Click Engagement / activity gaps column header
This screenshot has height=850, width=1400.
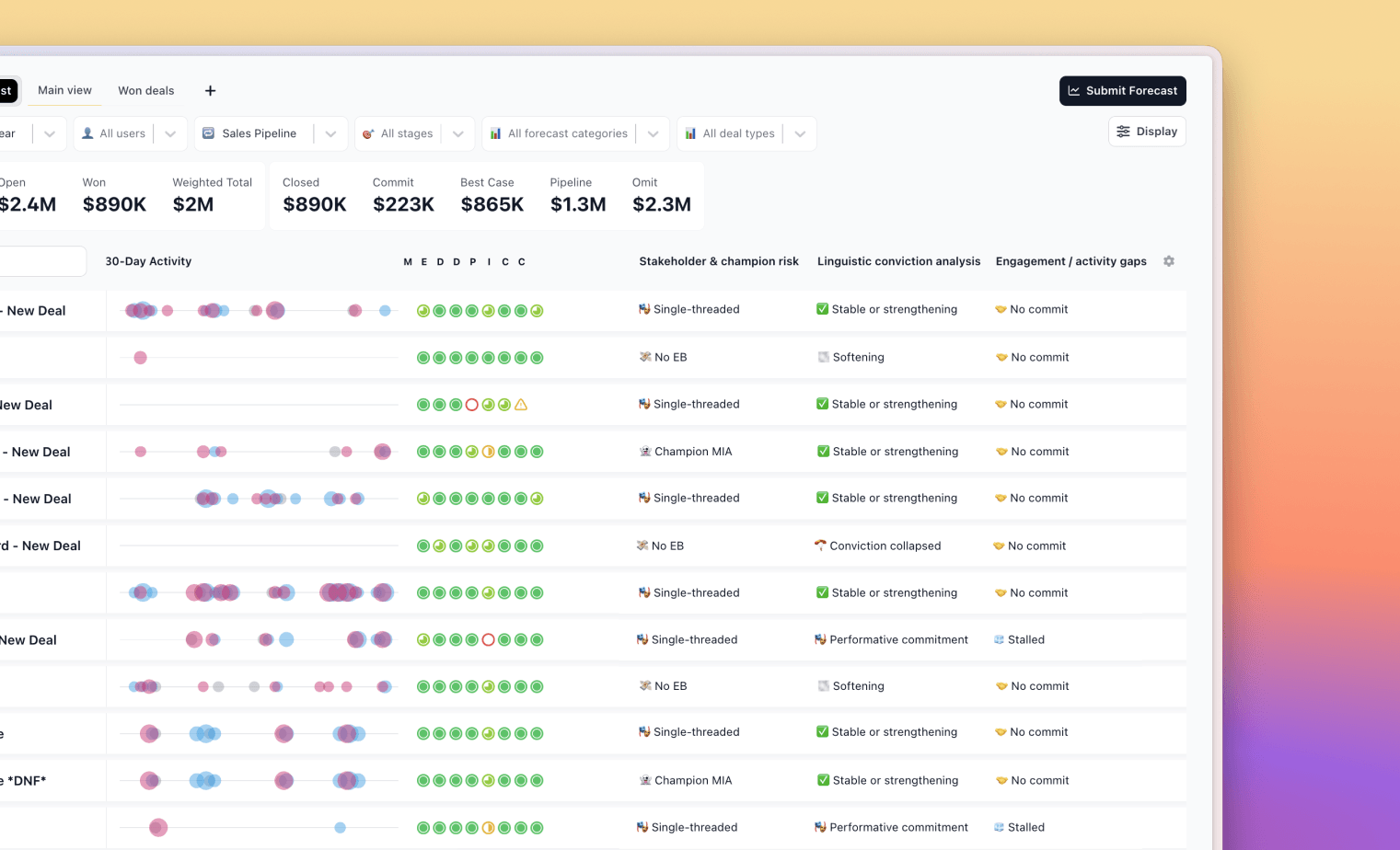click(x=1071, y=261)
